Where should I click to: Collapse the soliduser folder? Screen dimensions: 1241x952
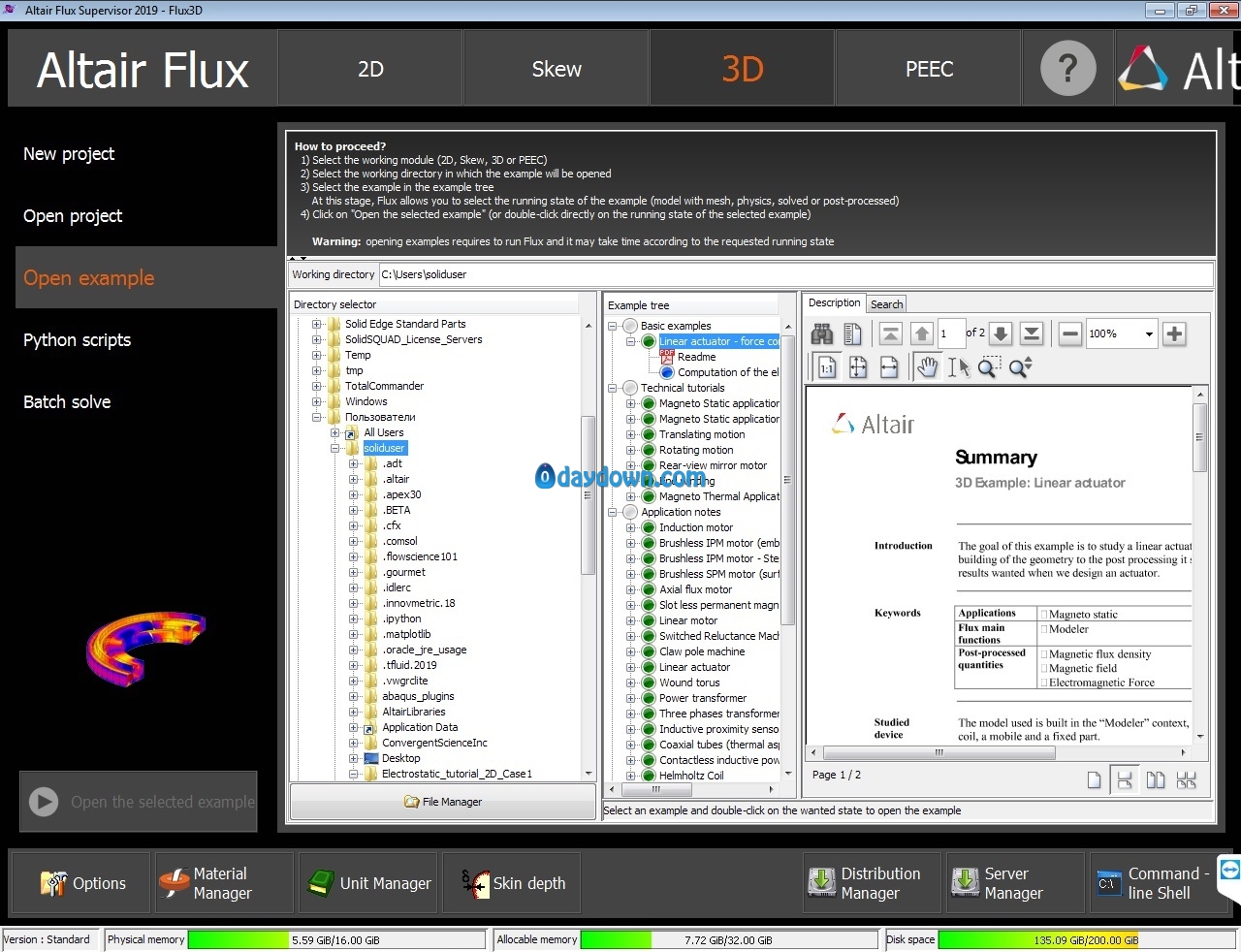point(335,448)
